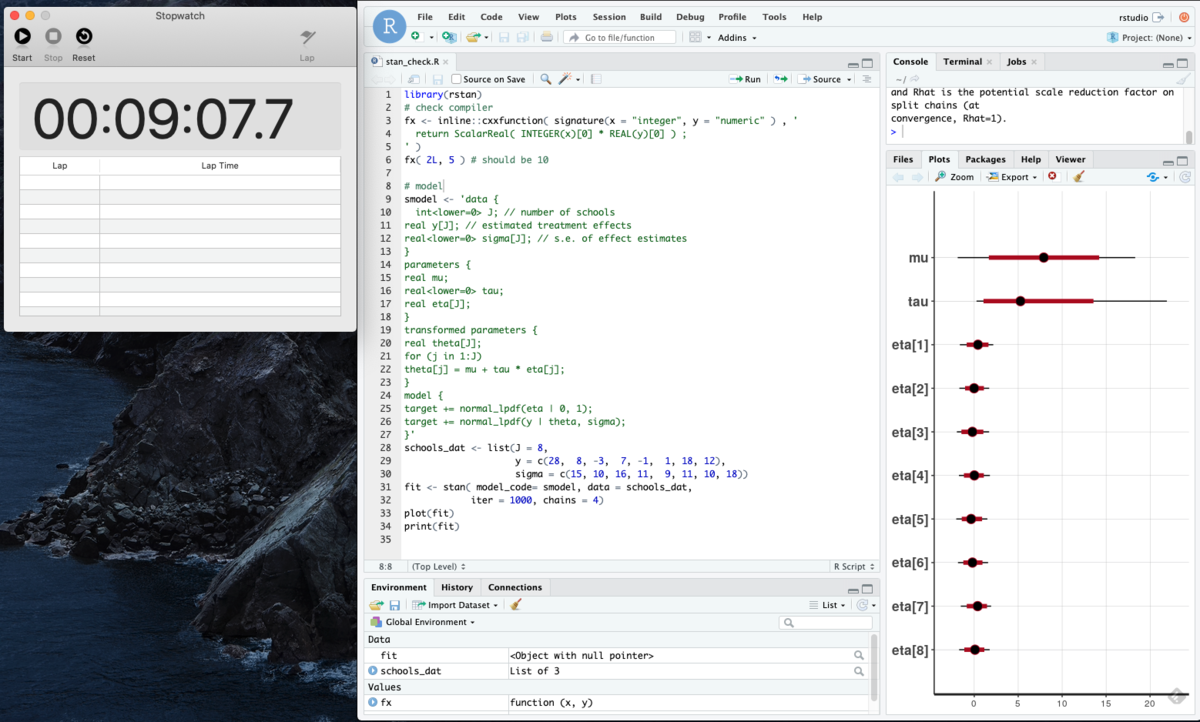The height and width of the screenshot is (722, 1200).
Task: Reset the Stopwatch
Action: (84, 37)
